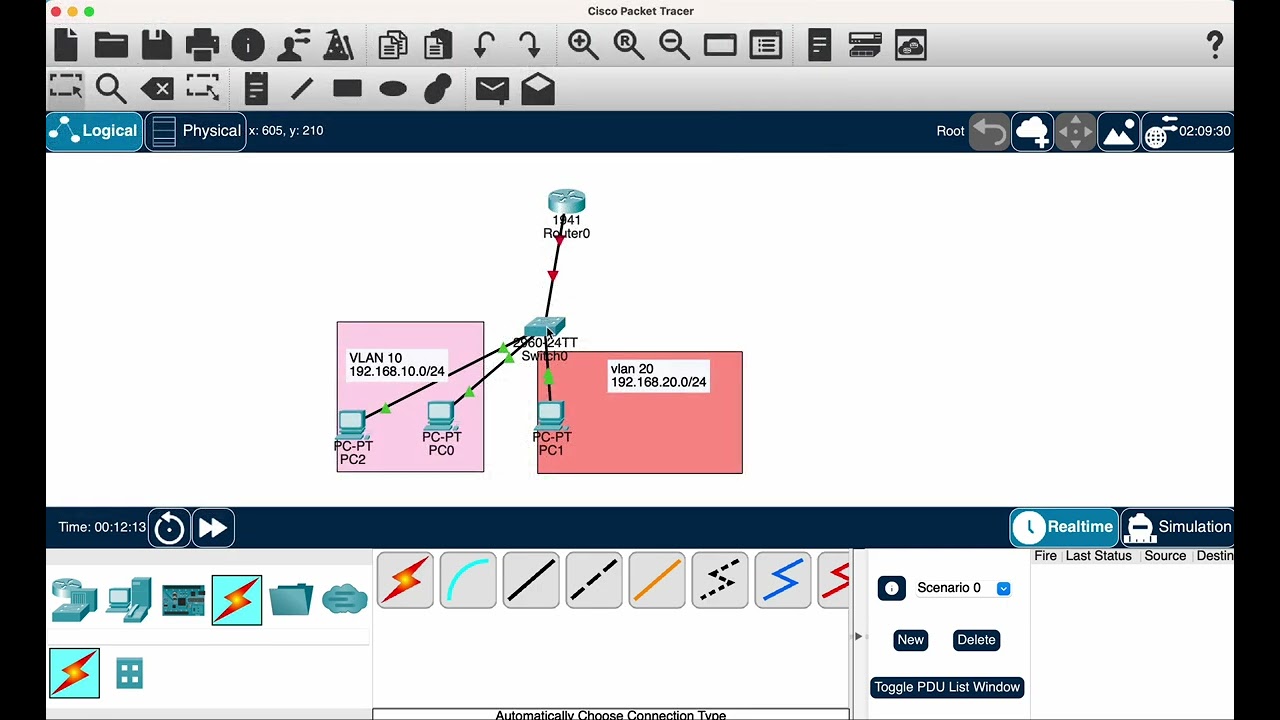Screen dimensions: 1280x720
Task: Select Connections lightning category
Action: pyautogui.click(x=237, y=600)
